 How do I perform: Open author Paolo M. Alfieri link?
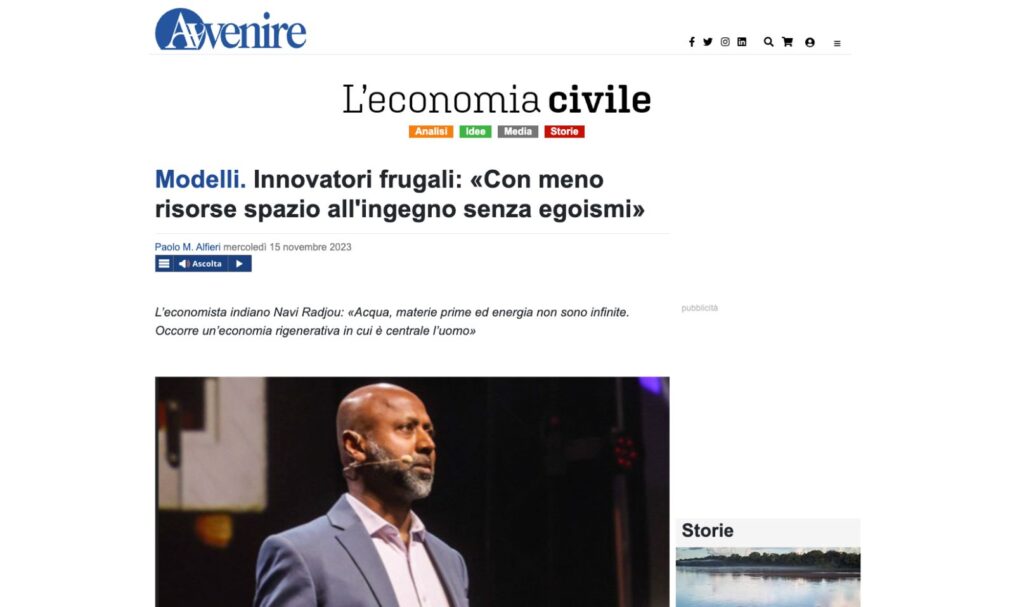click(x=187, y=247)
